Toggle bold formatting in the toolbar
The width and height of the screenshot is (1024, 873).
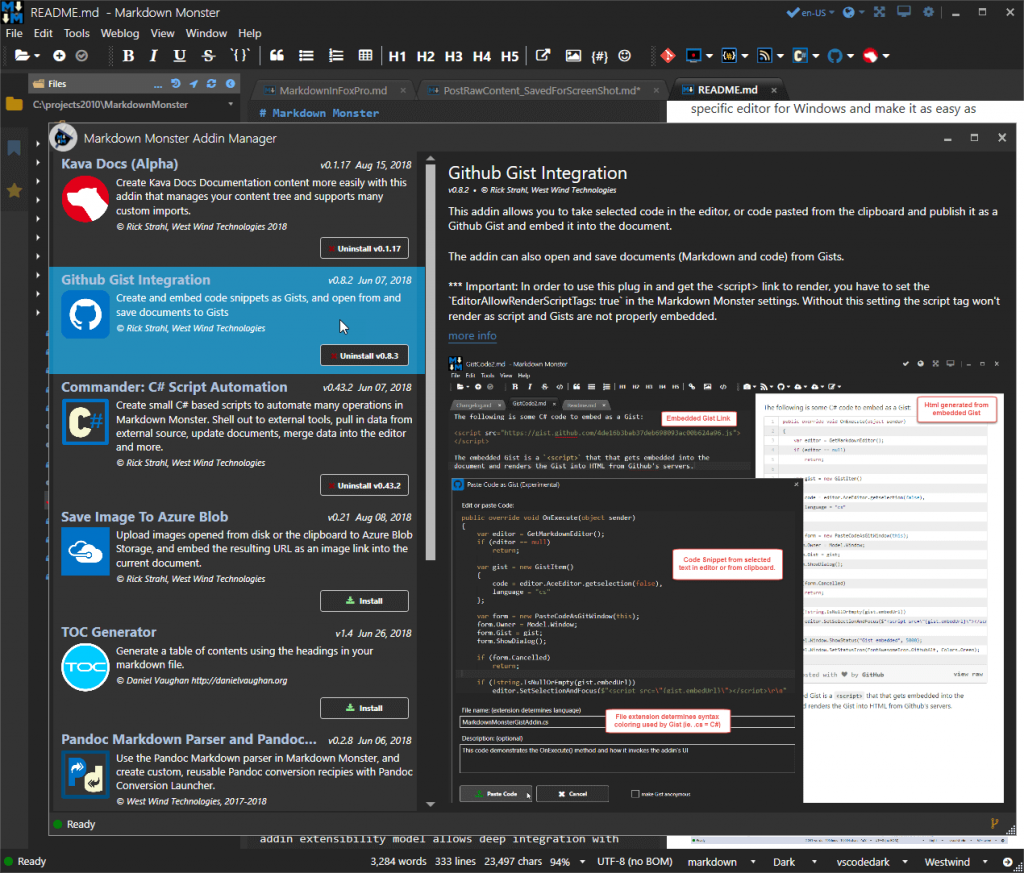tap(128, 56)
